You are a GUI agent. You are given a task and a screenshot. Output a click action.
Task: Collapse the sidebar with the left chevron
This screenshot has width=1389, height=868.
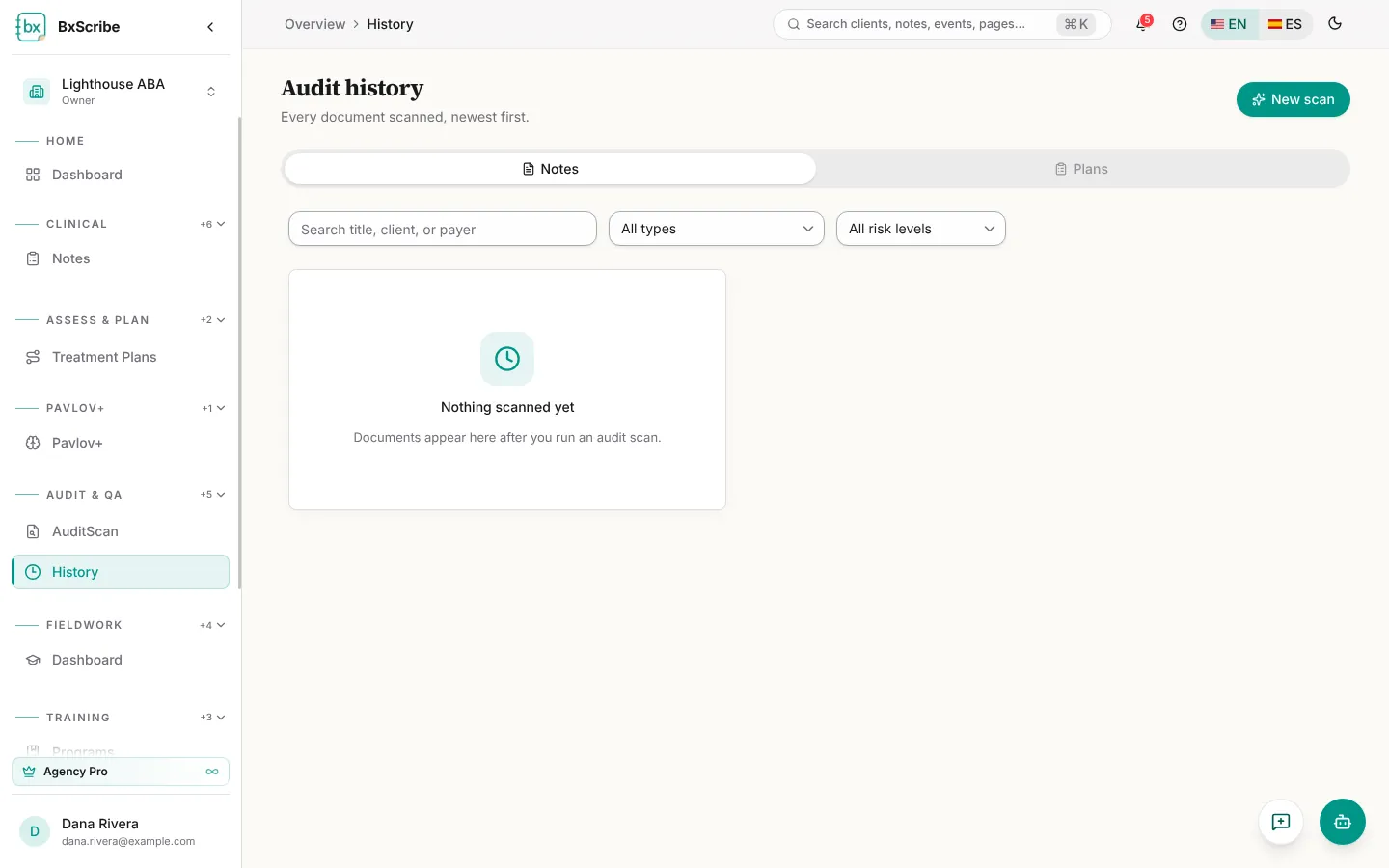[x=210, y=27]
